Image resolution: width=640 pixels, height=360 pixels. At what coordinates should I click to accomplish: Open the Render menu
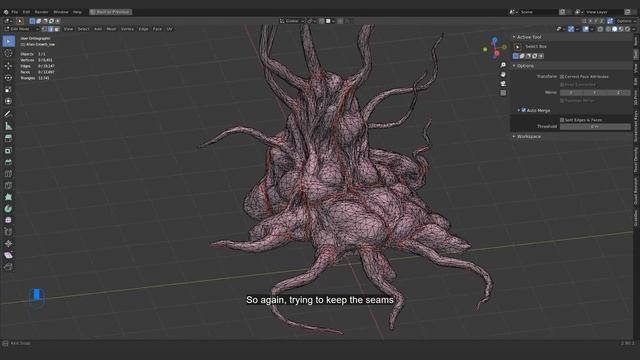(41, 12)
